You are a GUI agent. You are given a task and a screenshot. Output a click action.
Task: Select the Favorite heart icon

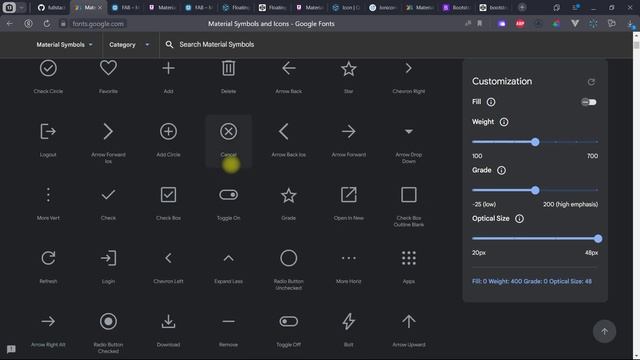108,68
